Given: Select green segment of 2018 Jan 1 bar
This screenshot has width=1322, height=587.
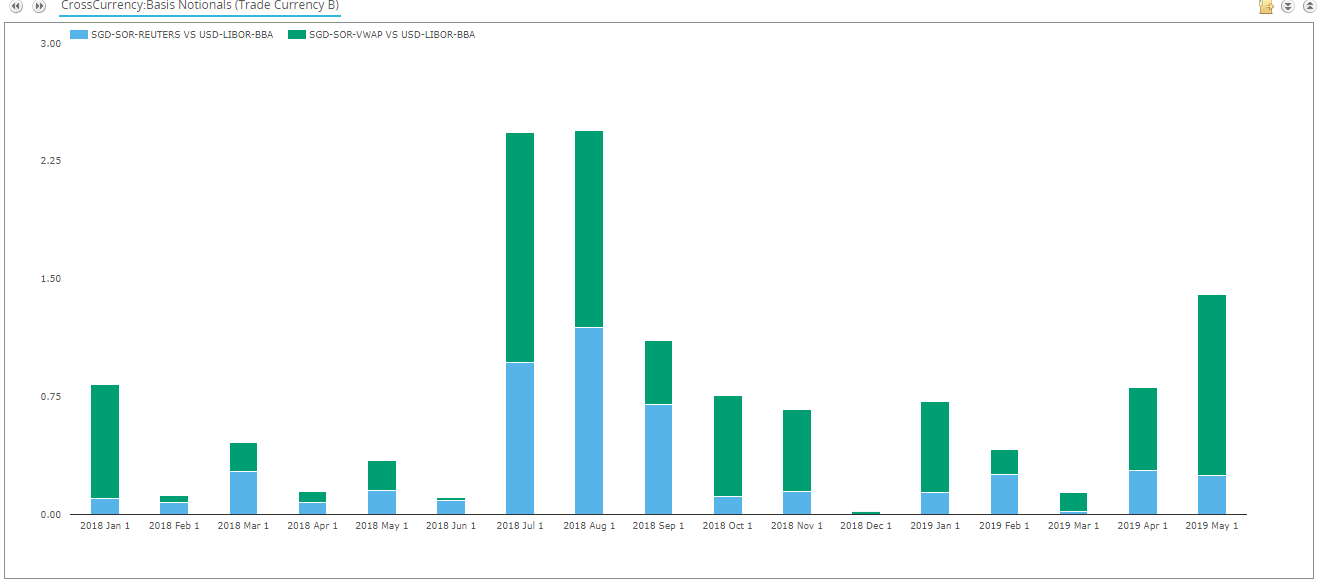Looking at the screenshot, I should [105, 441].
